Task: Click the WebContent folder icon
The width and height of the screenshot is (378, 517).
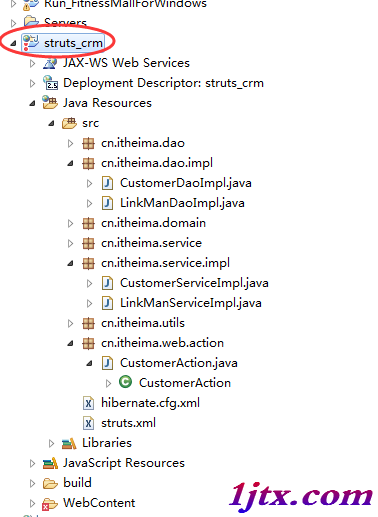Action: click(x=50, y=504)
